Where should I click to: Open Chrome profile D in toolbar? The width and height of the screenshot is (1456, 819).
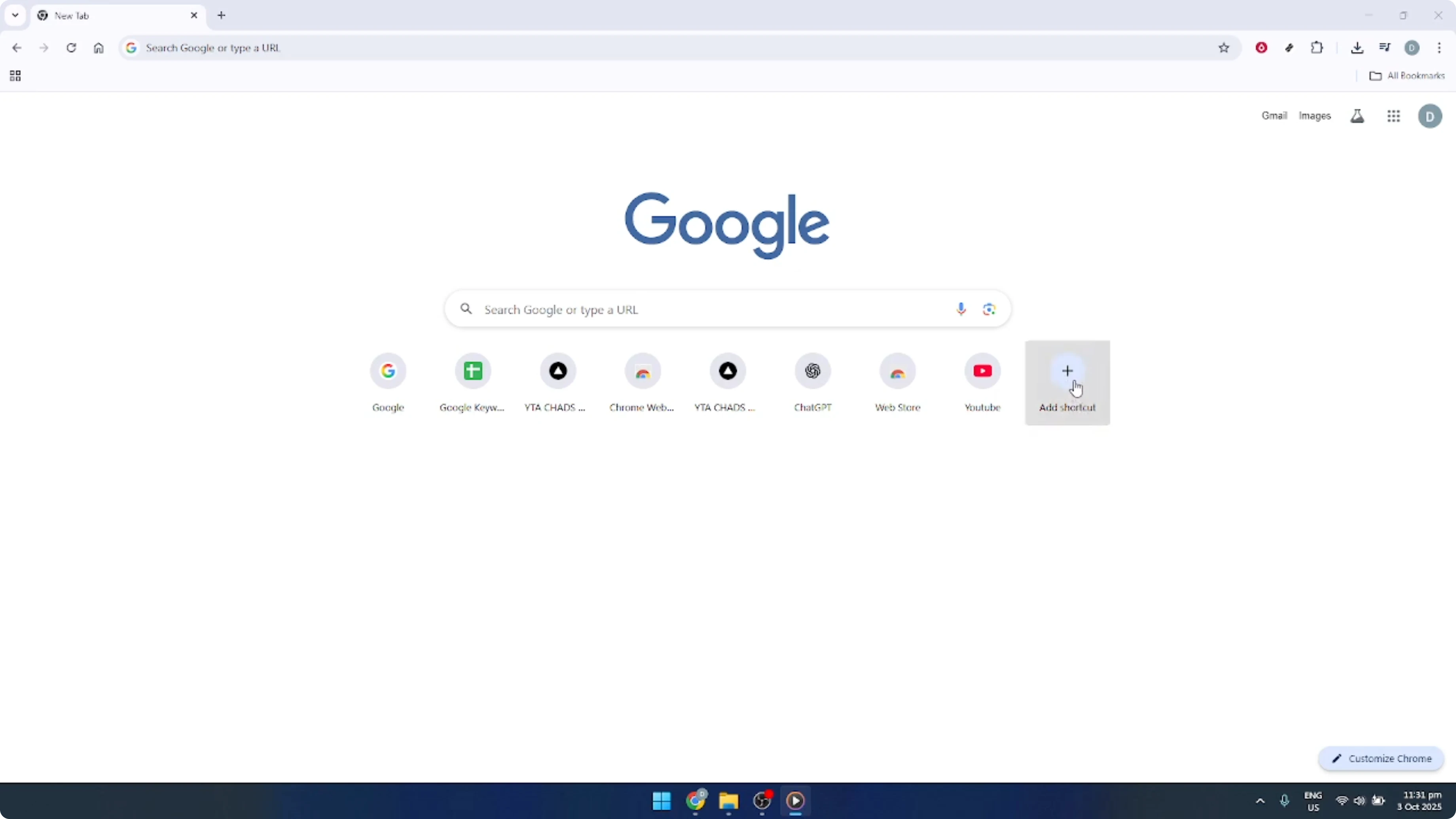(x=1412, y=48)
